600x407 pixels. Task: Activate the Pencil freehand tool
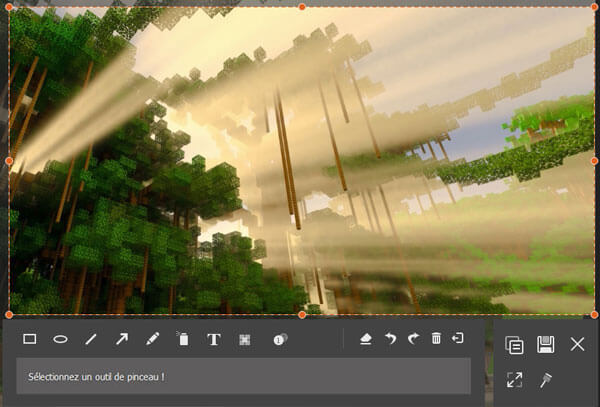[152, 339]
